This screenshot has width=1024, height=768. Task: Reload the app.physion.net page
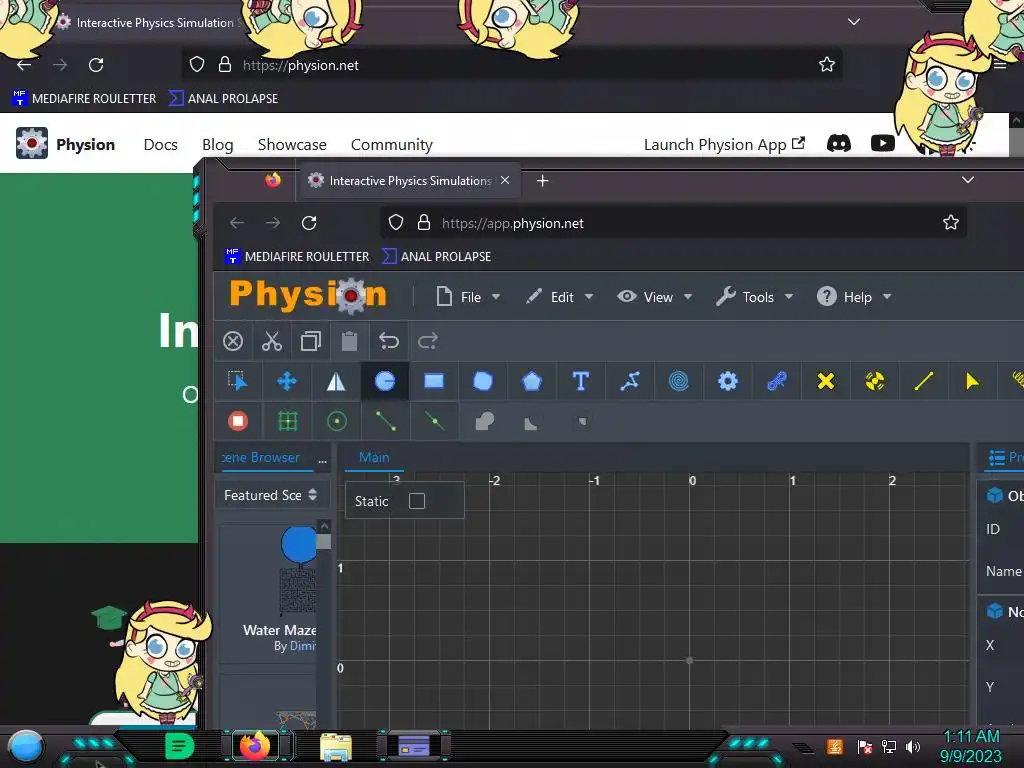[310, 223]
